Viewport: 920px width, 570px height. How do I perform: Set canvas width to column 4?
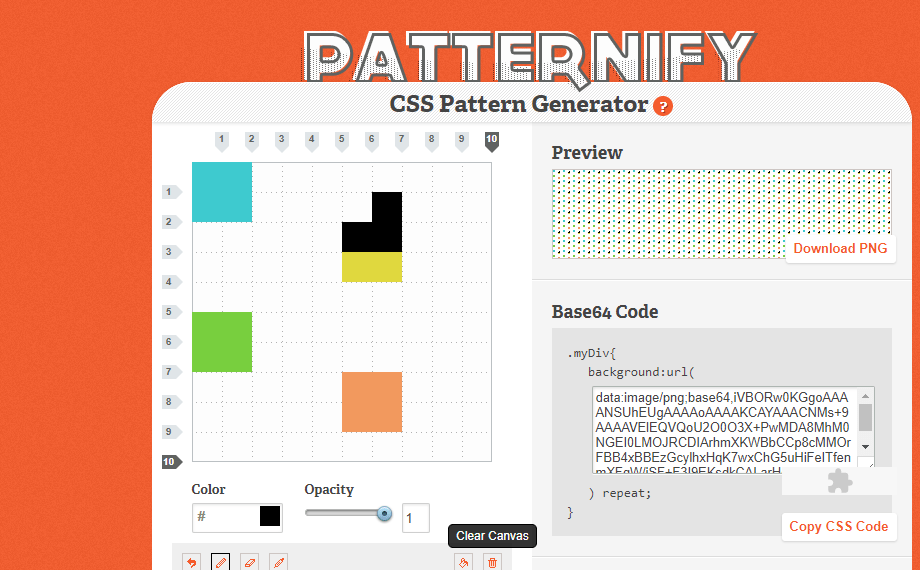[x=312, y=141]
